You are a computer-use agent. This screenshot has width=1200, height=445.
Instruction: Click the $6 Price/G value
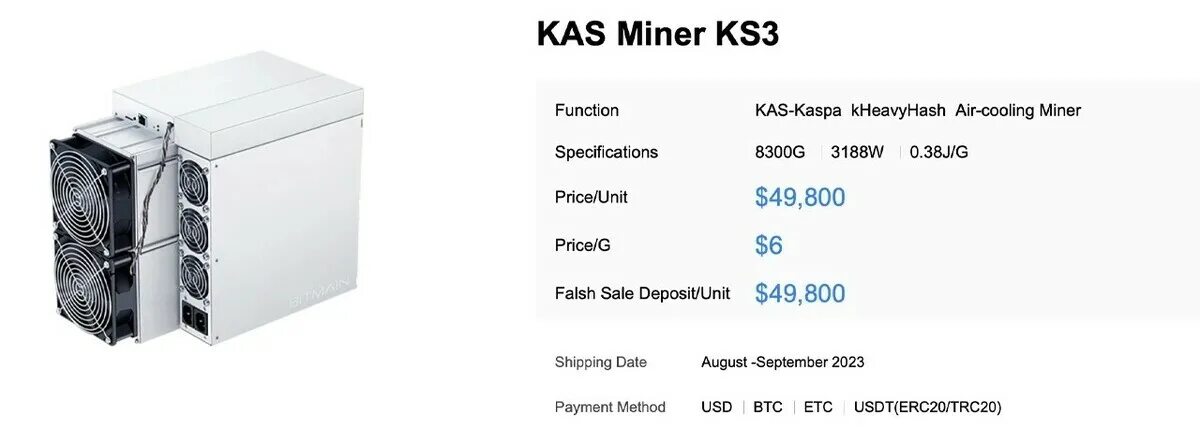(x=769, y=245)
